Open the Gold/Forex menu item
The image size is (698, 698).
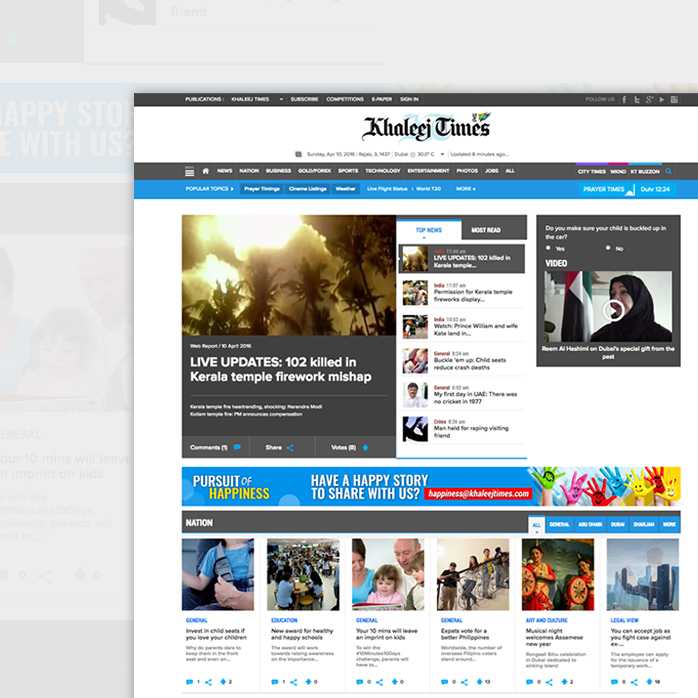314,171
